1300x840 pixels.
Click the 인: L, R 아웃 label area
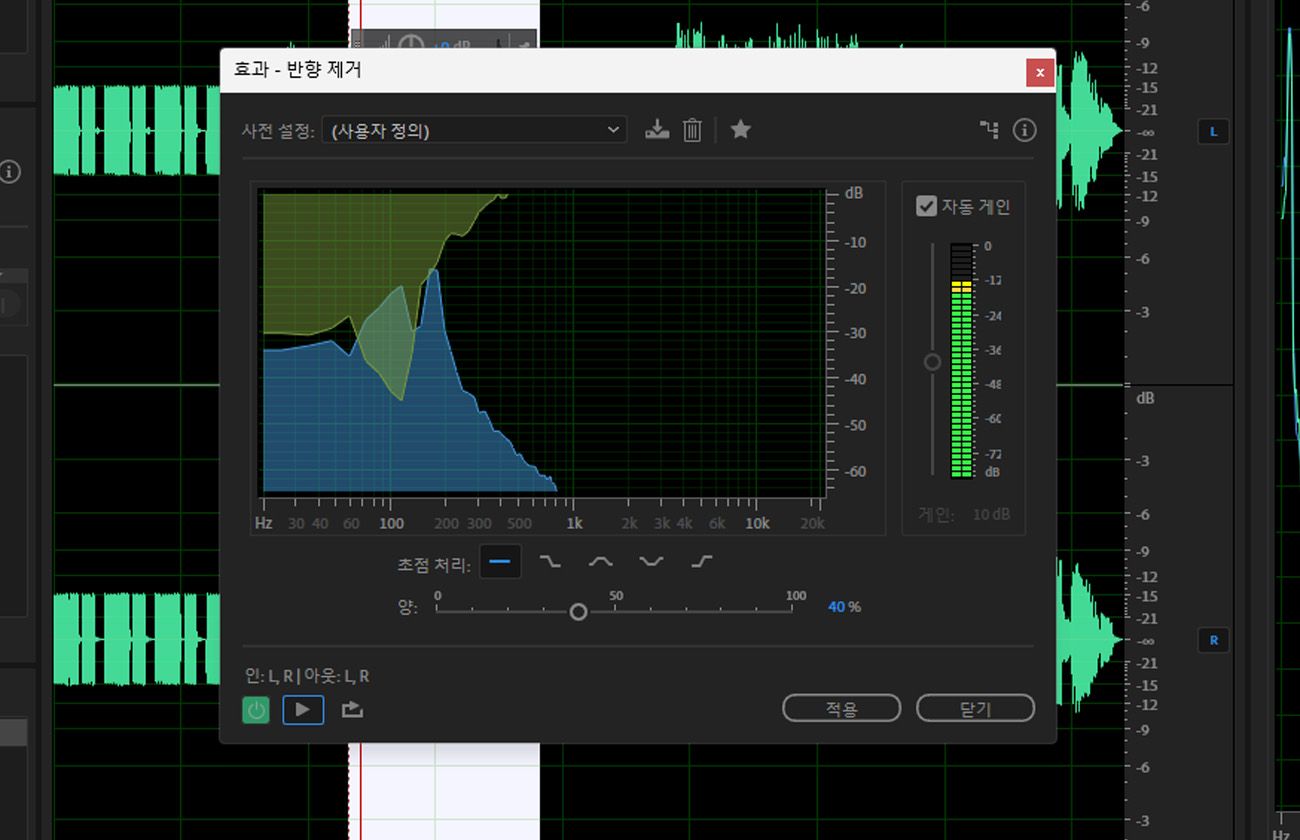[x=304, y=676]
